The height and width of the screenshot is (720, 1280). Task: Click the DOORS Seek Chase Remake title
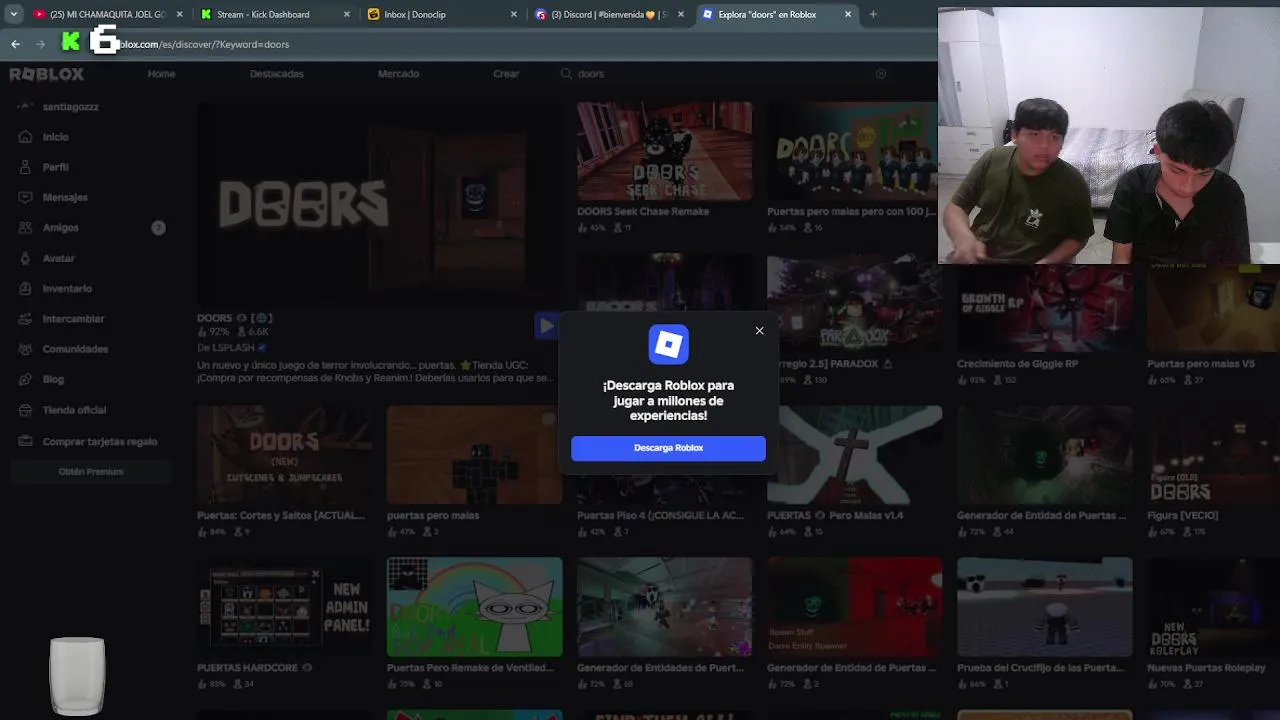(643, 212)
